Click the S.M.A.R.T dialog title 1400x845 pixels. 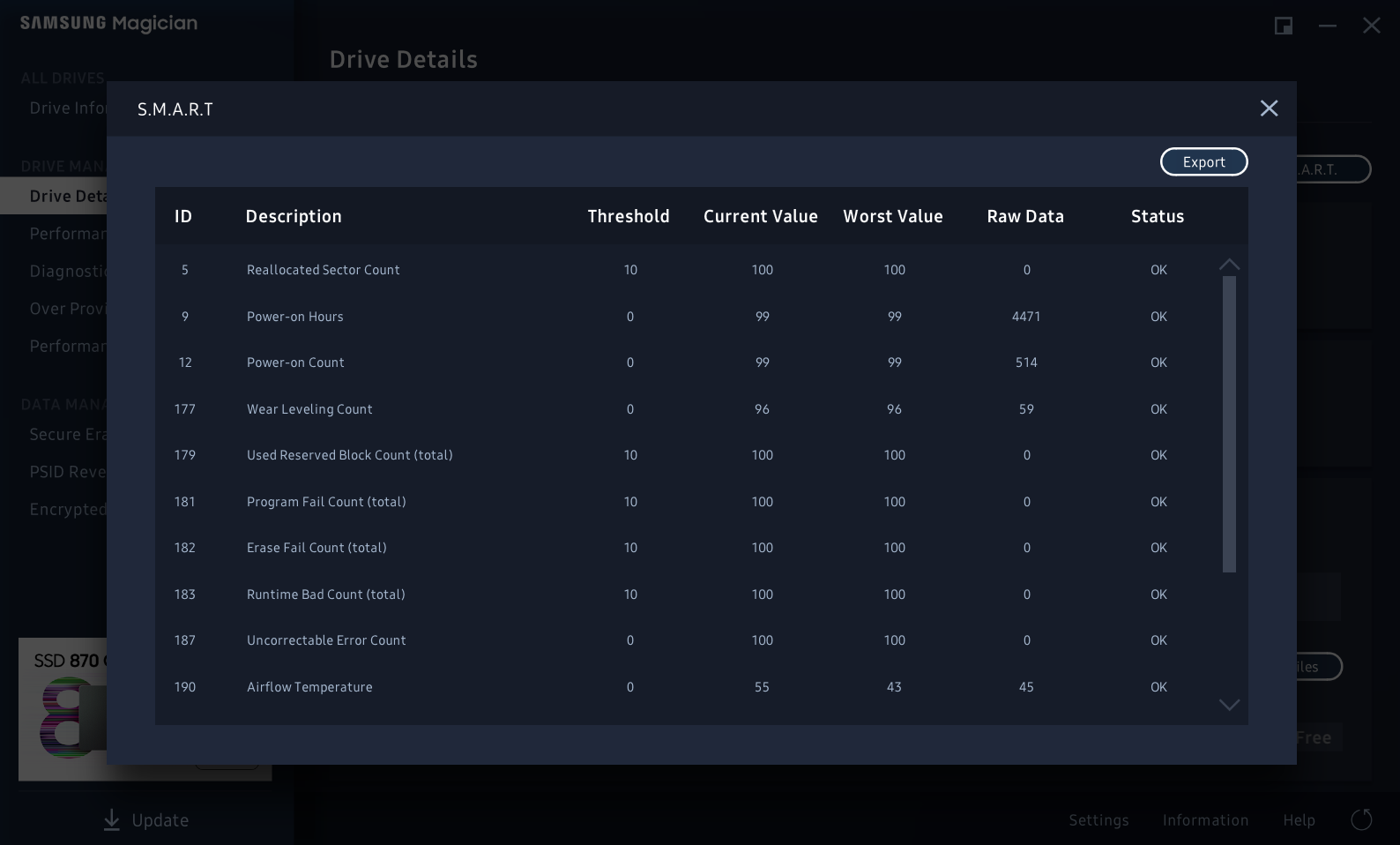click(x=175, y=109)
